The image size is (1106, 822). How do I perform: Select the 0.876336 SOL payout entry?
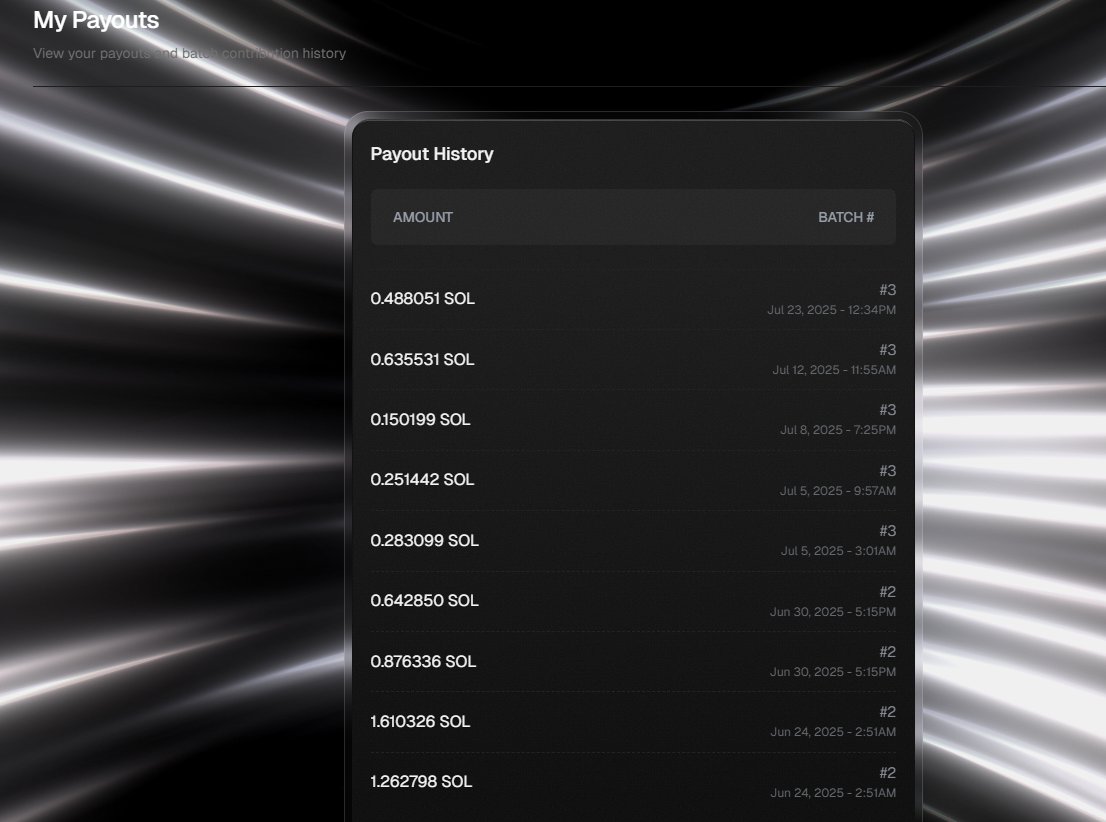click(x=425, y=661)
